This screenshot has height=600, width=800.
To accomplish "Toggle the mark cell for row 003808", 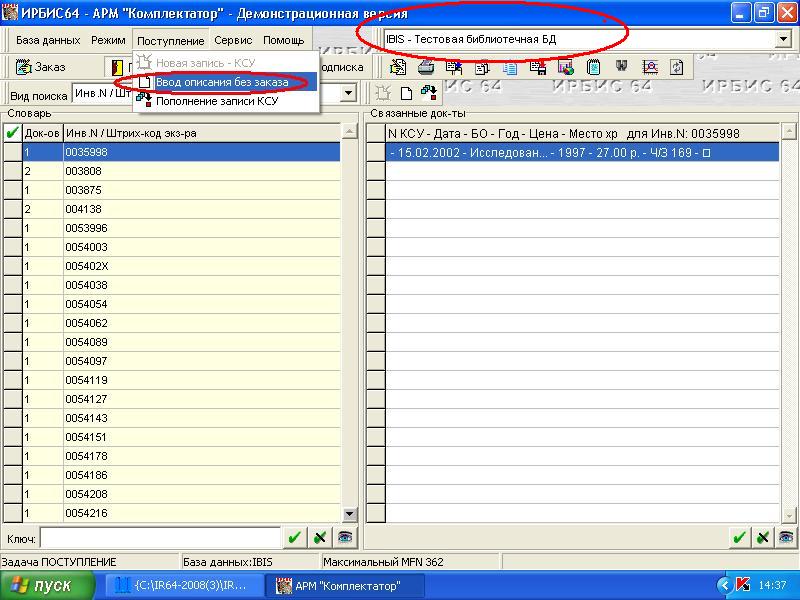I will coord(12,171).
